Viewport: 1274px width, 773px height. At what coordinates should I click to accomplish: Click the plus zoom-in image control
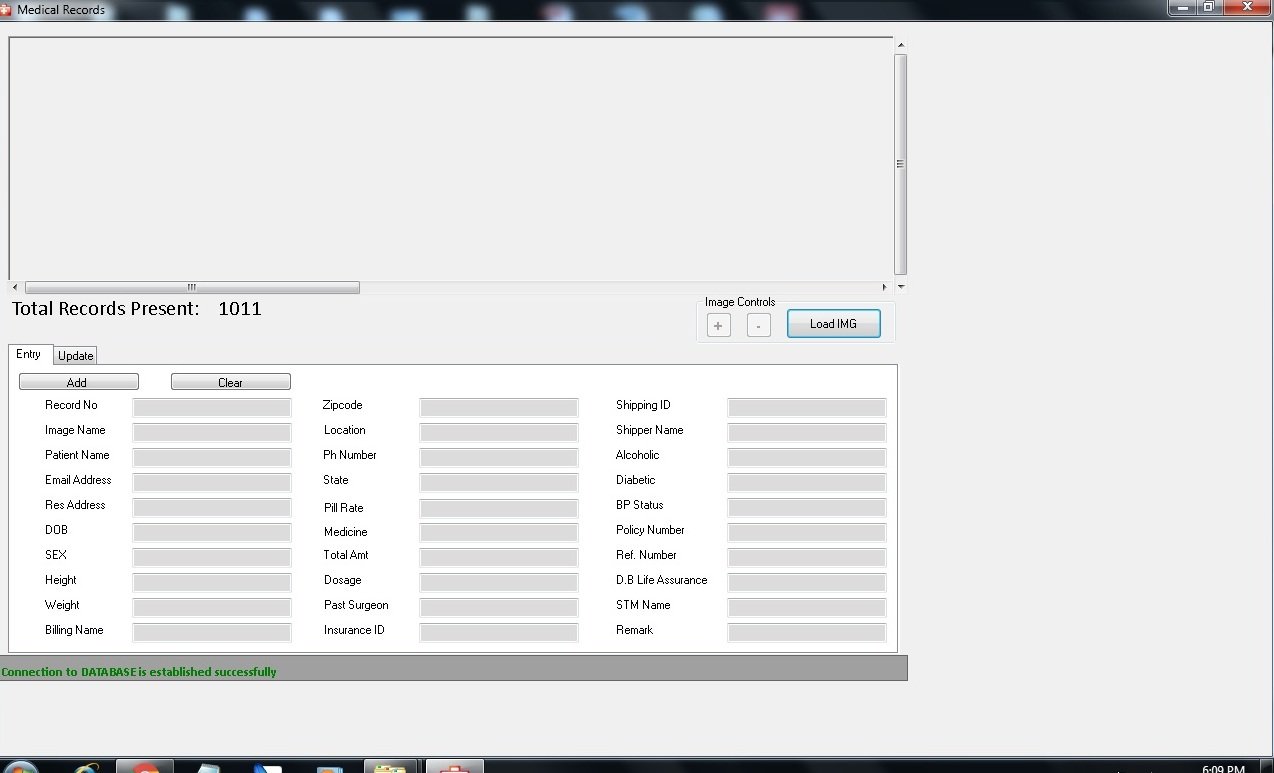point(718,325)
